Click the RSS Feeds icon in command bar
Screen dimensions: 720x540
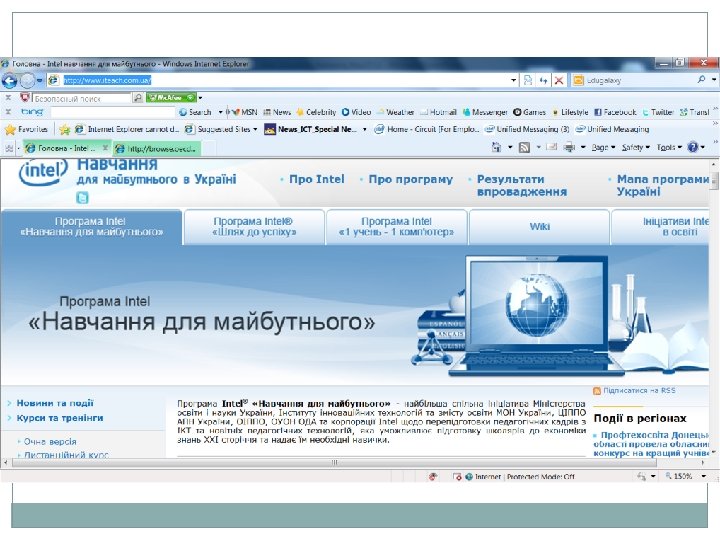pyautogui.click(x=524, y=147)
